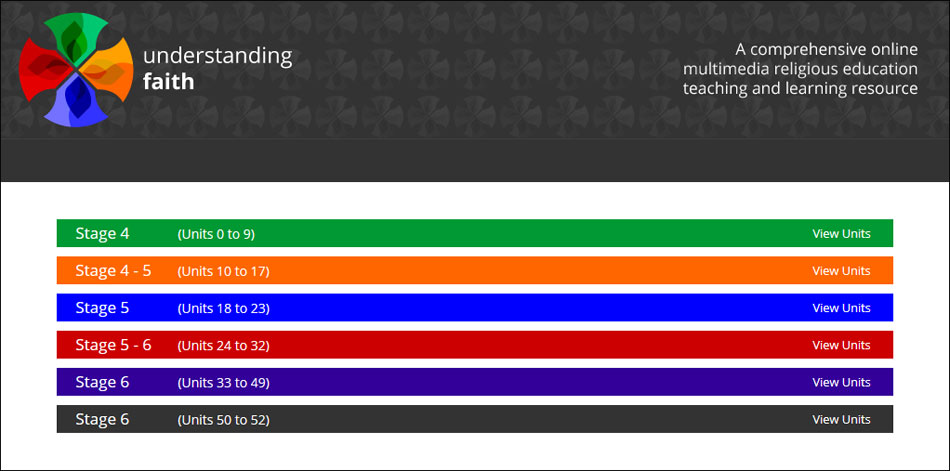
Task: View Units for dark grey Stage 6 bar
Action: pyautogui.click(x=841, y=419)
